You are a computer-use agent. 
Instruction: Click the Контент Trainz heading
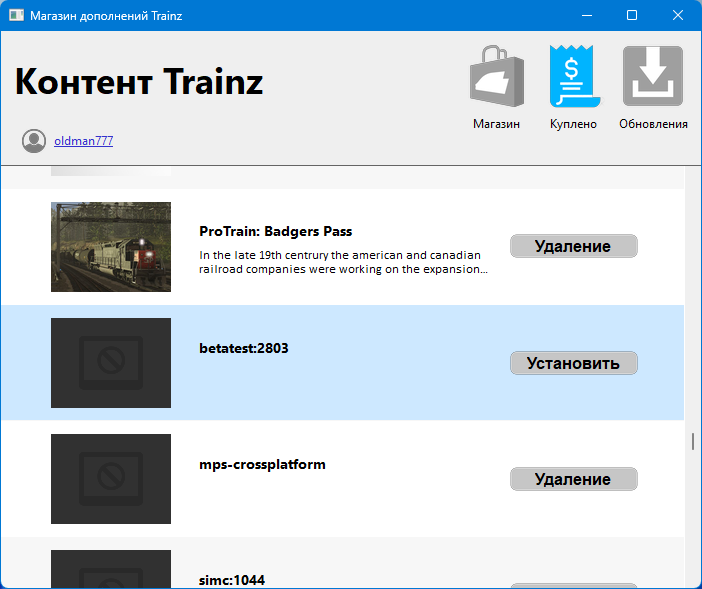pyautogui.click(x=139, y=82)
